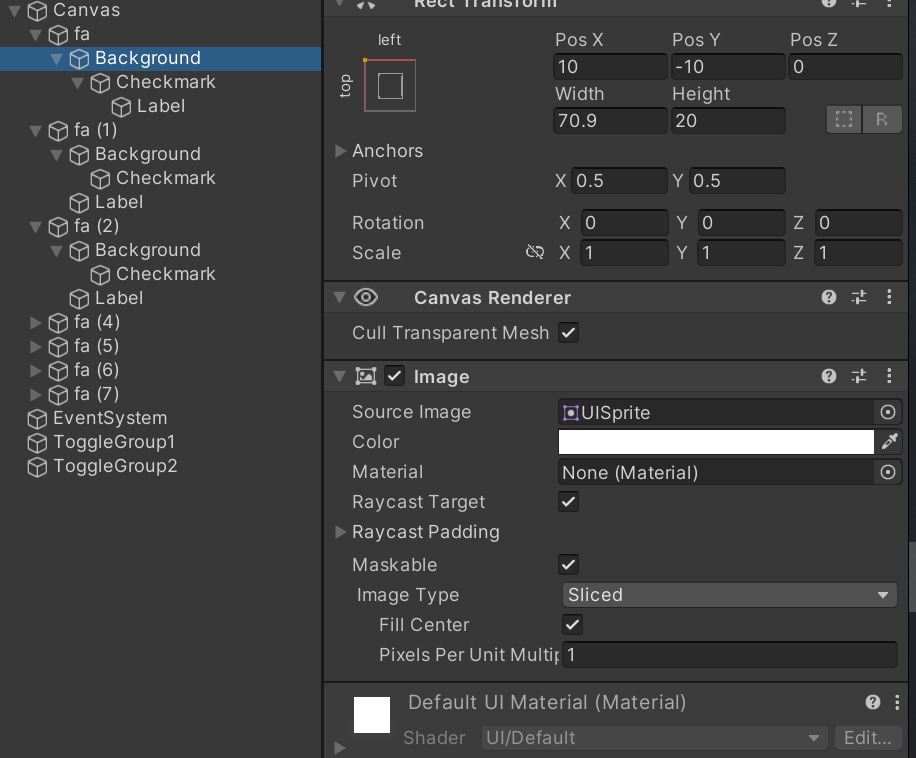
Task: Click the R button in Rect Transform
Action: coord(881,119)
